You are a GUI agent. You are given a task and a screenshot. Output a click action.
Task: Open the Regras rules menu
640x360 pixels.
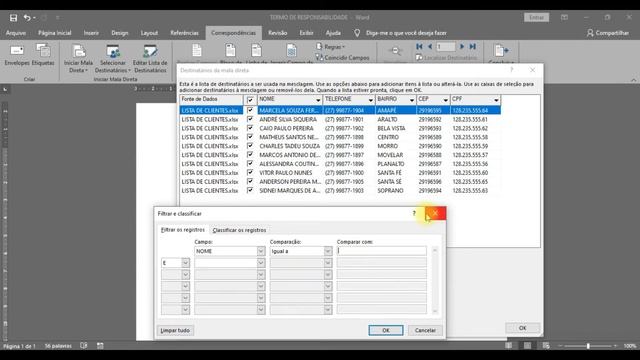(x=331, y=47)
